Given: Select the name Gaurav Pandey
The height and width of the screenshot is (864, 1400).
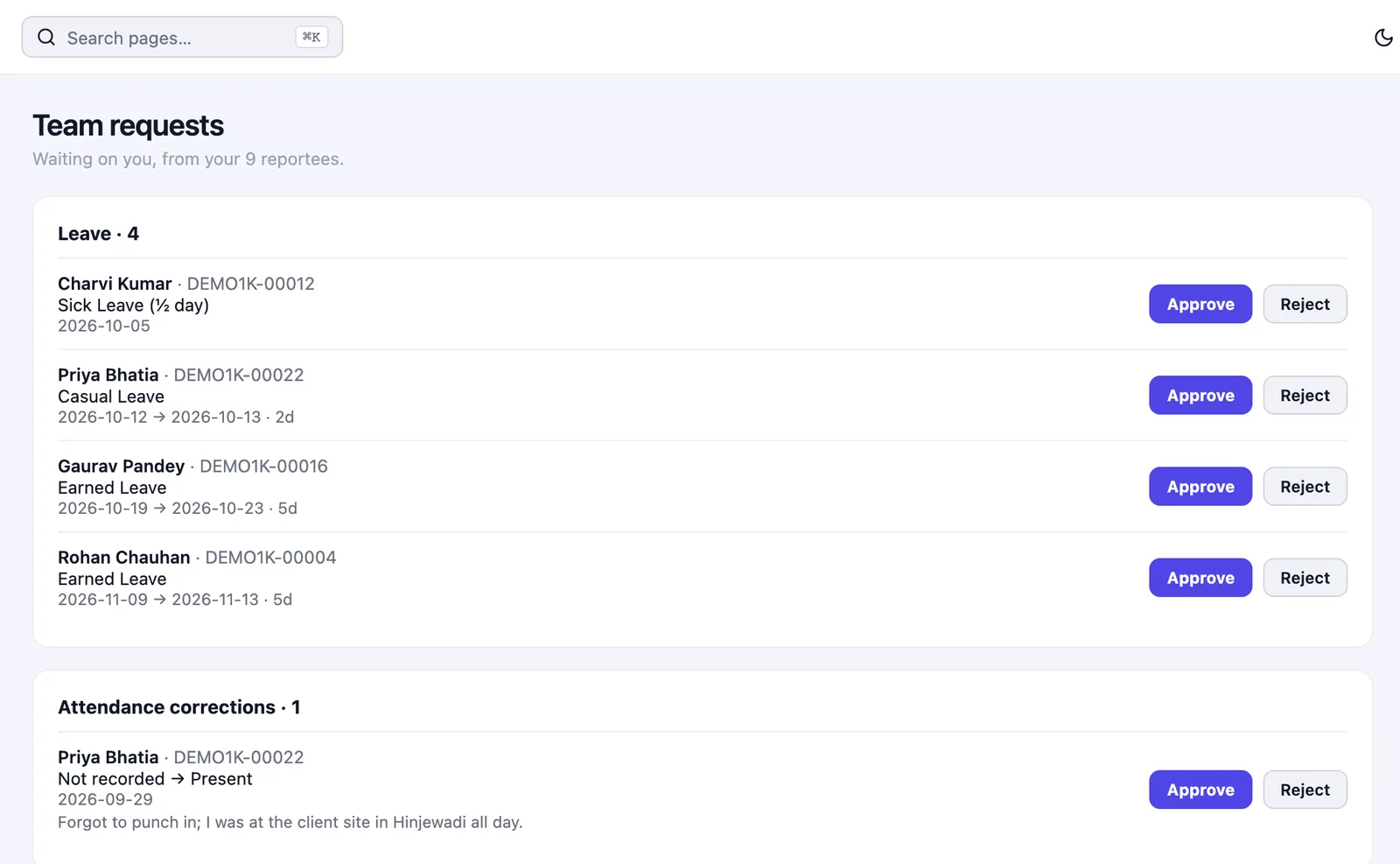Looking at the screenshot, I should click(122, 466).
